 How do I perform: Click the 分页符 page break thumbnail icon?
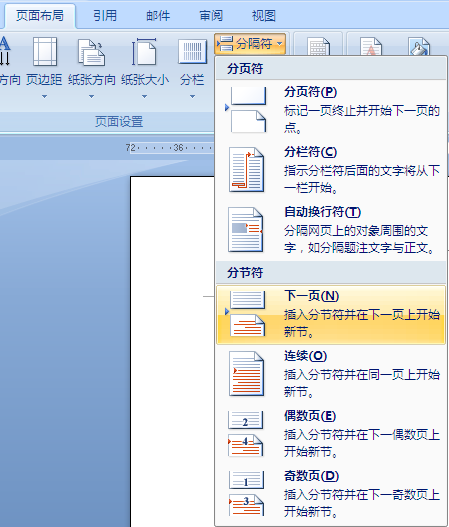(248, 110)
